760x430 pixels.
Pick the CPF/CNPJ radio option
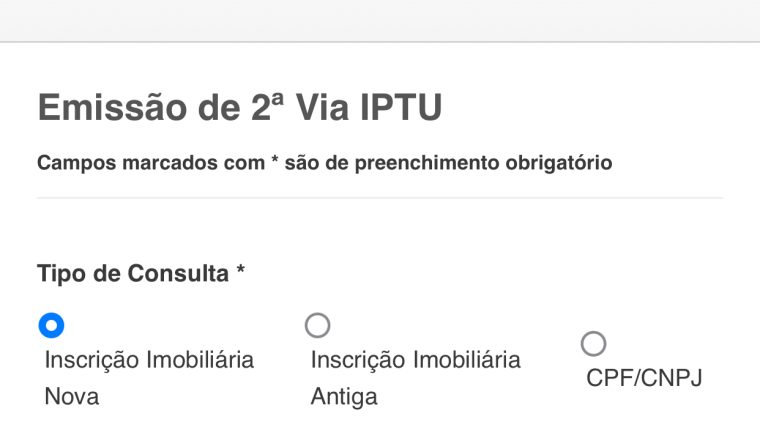(593, 344)
